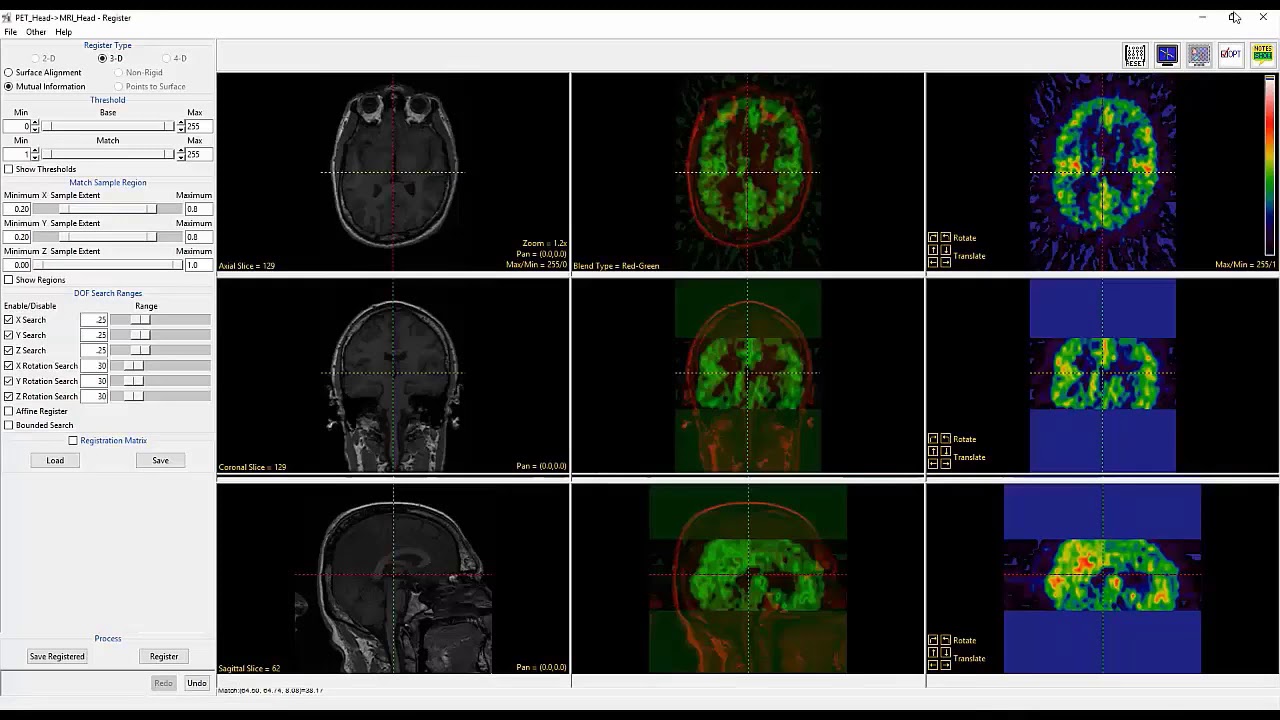Click the RESET toolbar icon
Image resolution: width=1280 pixels, height=720 pixels.
(1135, 55)
